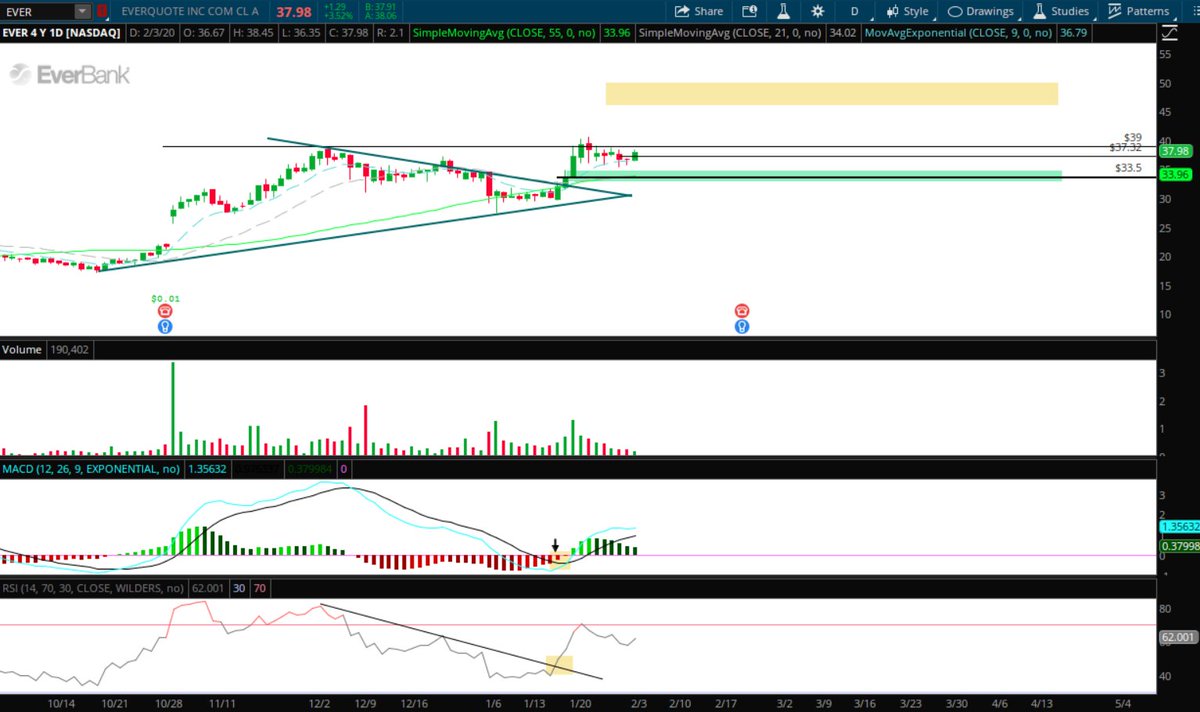Open the Share arrow icon
The width and height of the screenshot is (1200, 712).
pos(682,11)
